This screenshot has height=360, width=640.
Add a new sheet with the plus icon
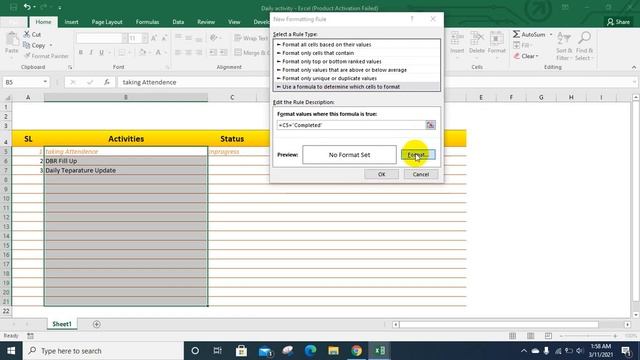[x=97, y=324]
